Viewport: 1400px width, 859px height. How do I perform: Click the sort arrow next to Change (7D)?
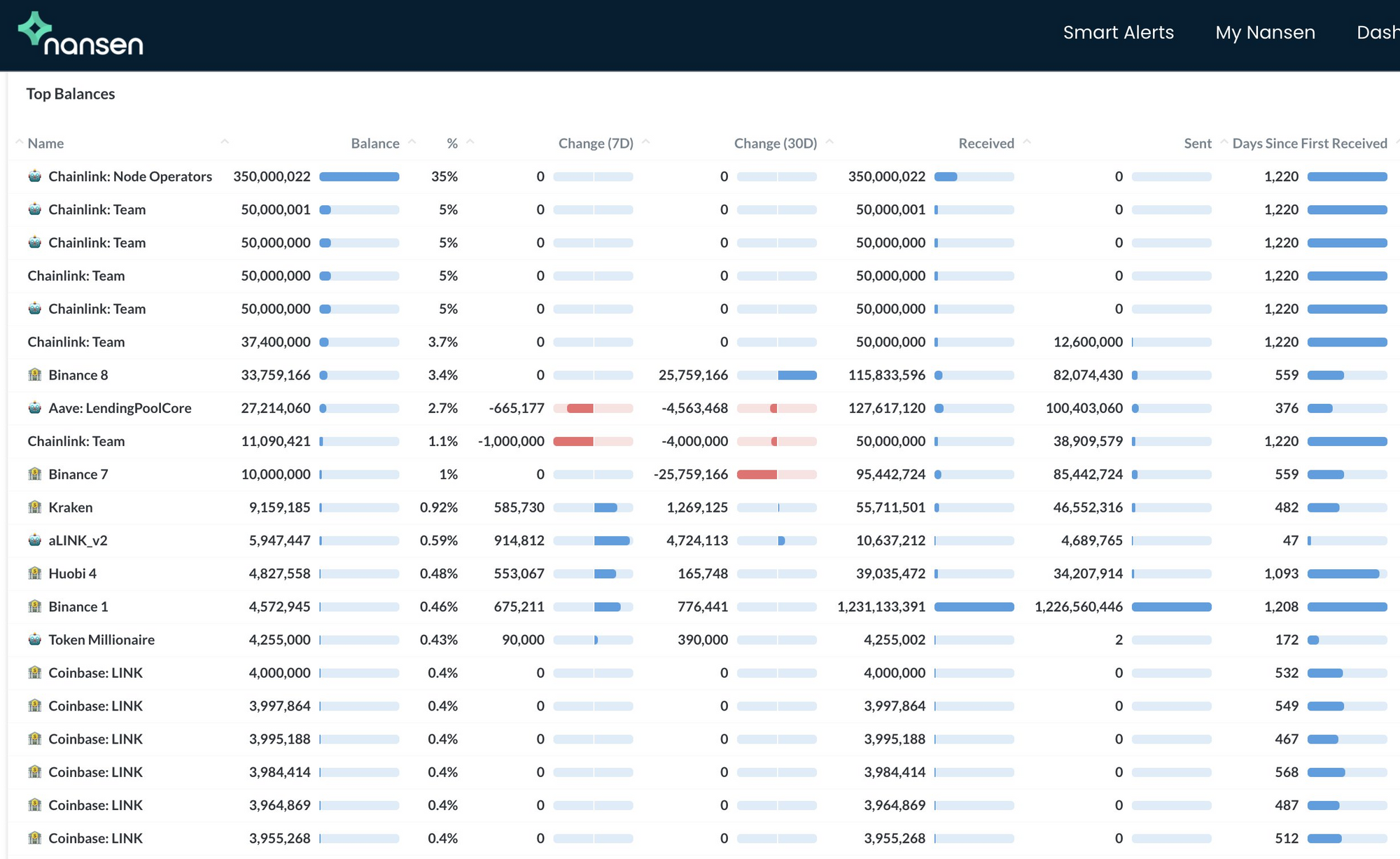pyautogui.click(x=646, y=141)
